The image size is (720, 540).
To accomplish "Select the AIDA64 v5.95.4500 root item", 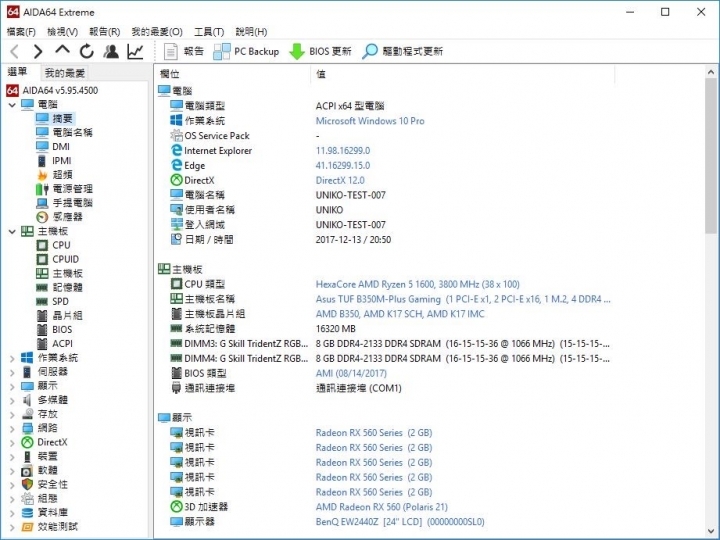I will tap(52, 90).
